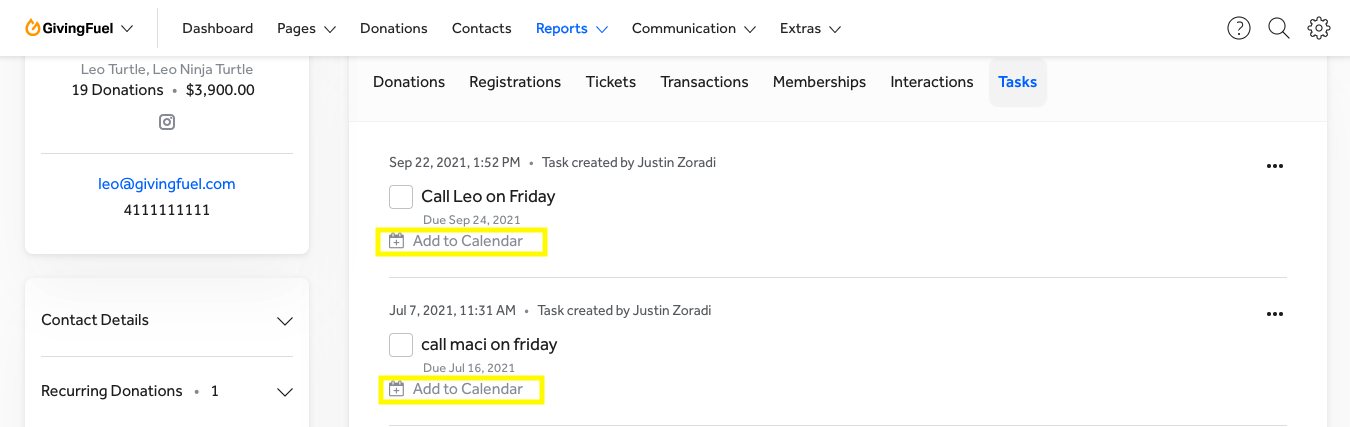Click the leo@givingfuel.com email link
Screen dimensions: 1350x427
click(x=167, y=184)
